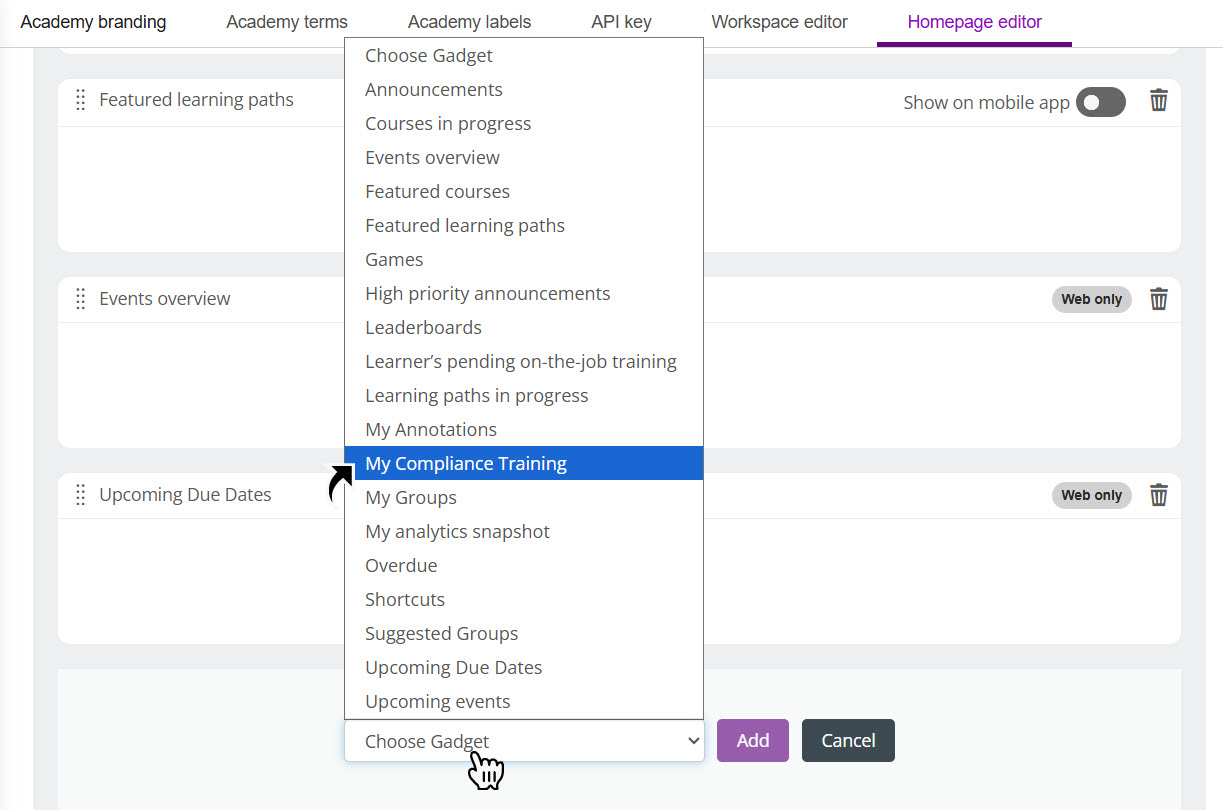This screenshot has height=810, width=1223.
Task: Click the Academy labels tab
Action: pos(469,21)
